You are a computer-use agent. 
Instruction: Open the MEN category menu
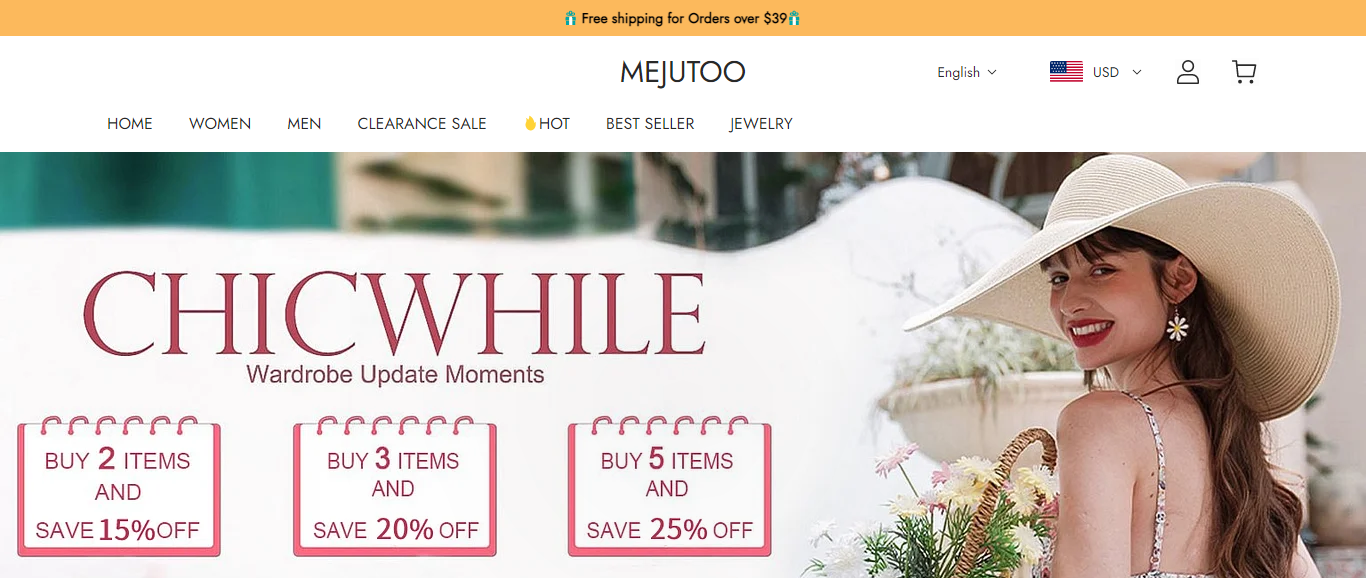pyautogui.click(x=304, y=124)
